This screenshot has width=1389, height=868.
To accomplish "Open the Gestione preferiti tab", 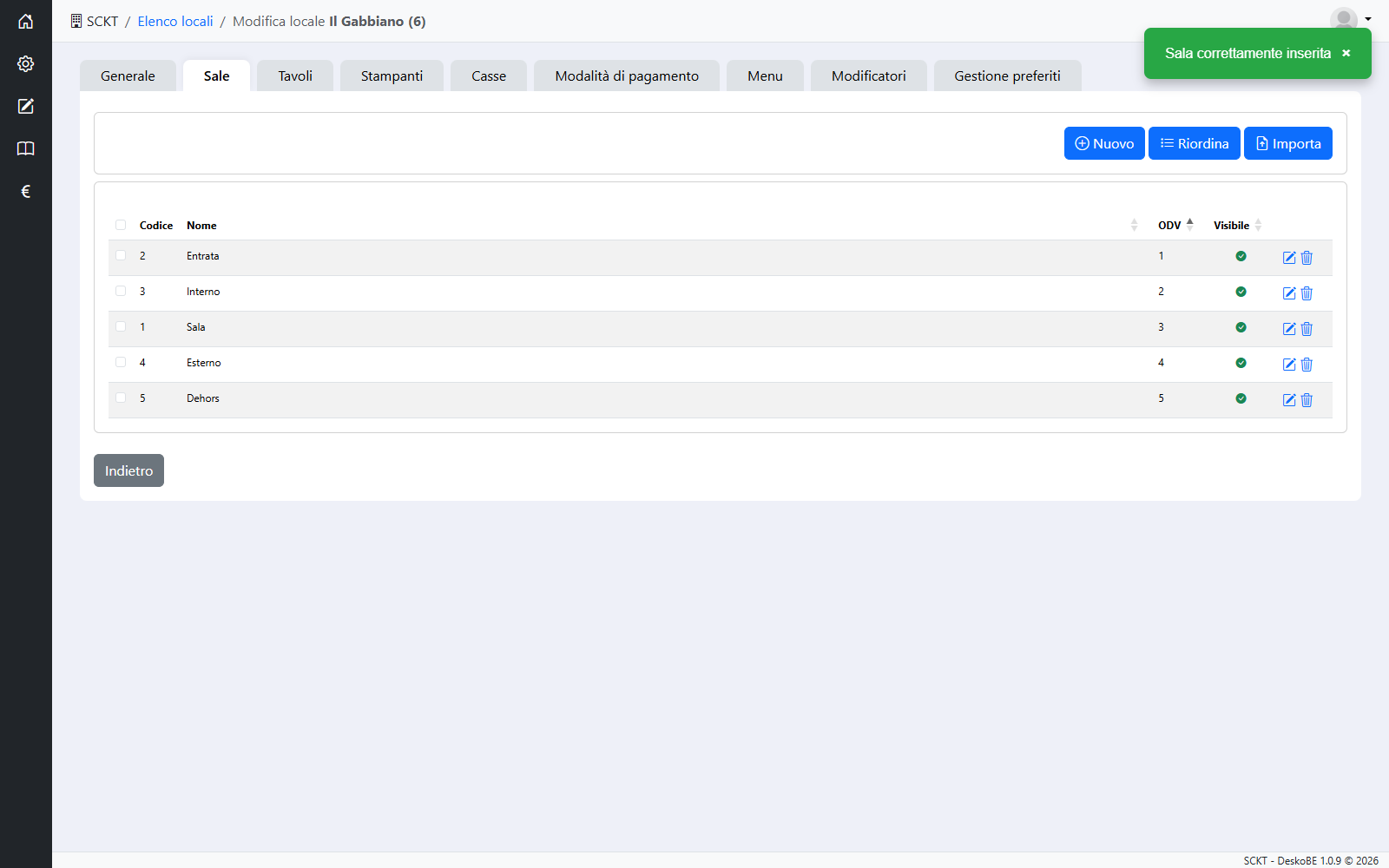I will (1008, 76).
